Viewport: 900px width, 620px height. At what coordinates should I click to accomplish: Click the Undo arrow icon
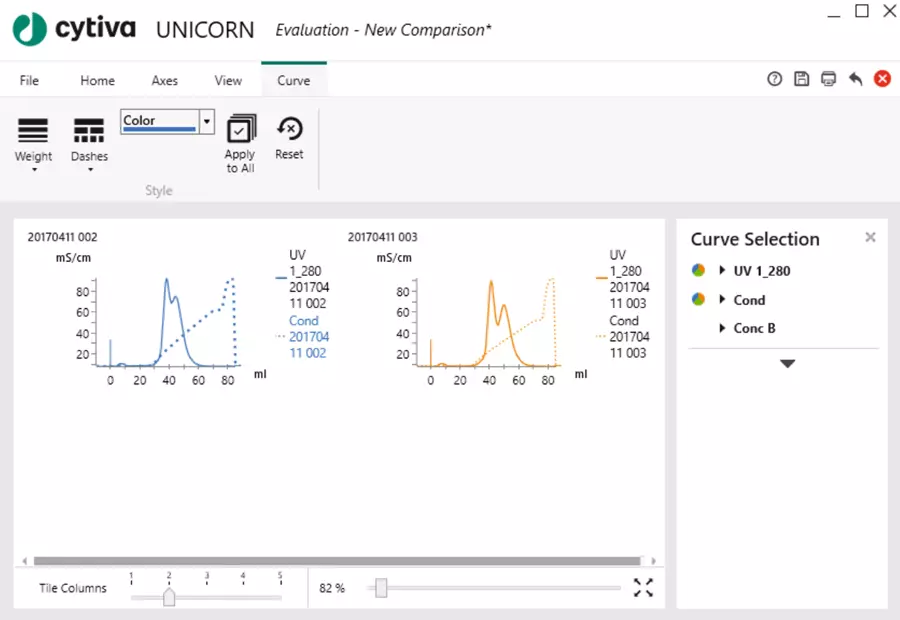coord(856,78)
